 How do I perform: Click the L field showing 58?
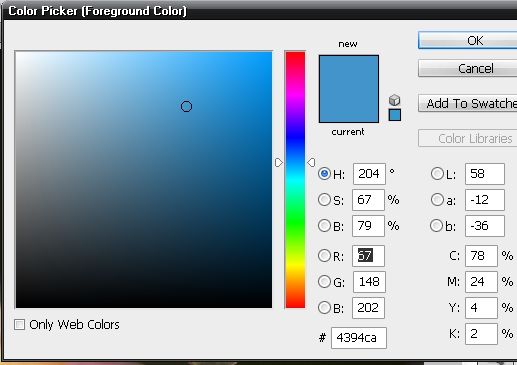pos(485,174)
